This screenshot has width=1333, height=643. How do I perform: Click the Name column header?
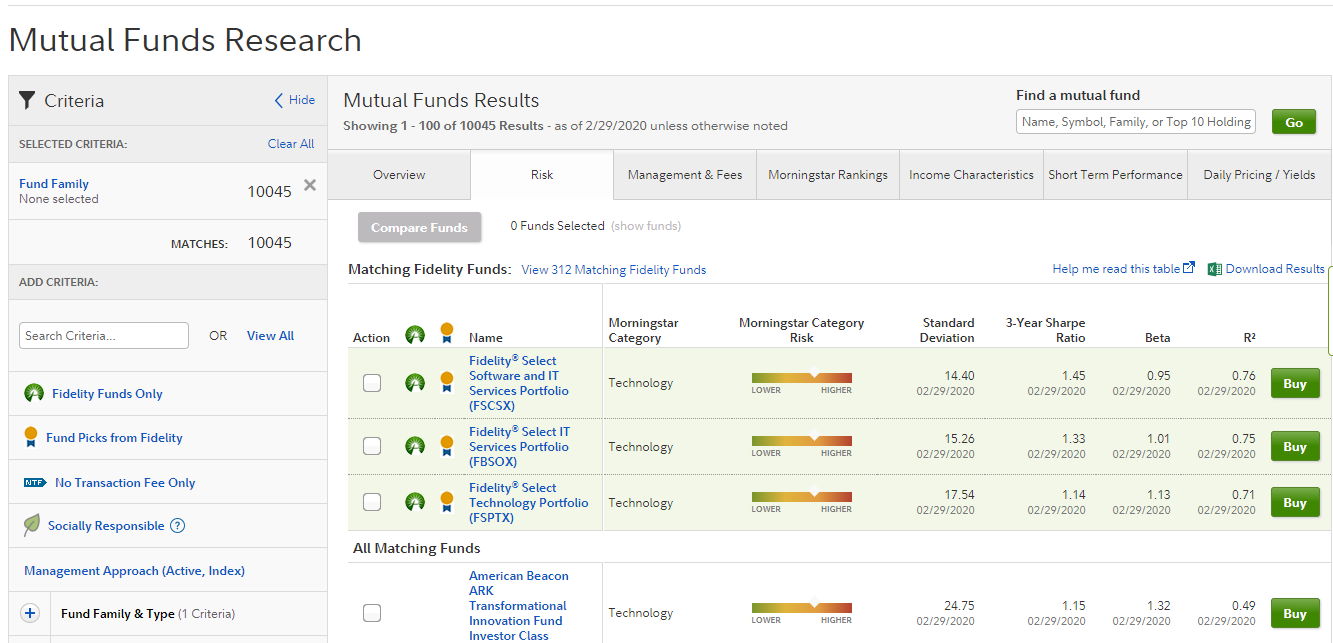click(486, 338)
